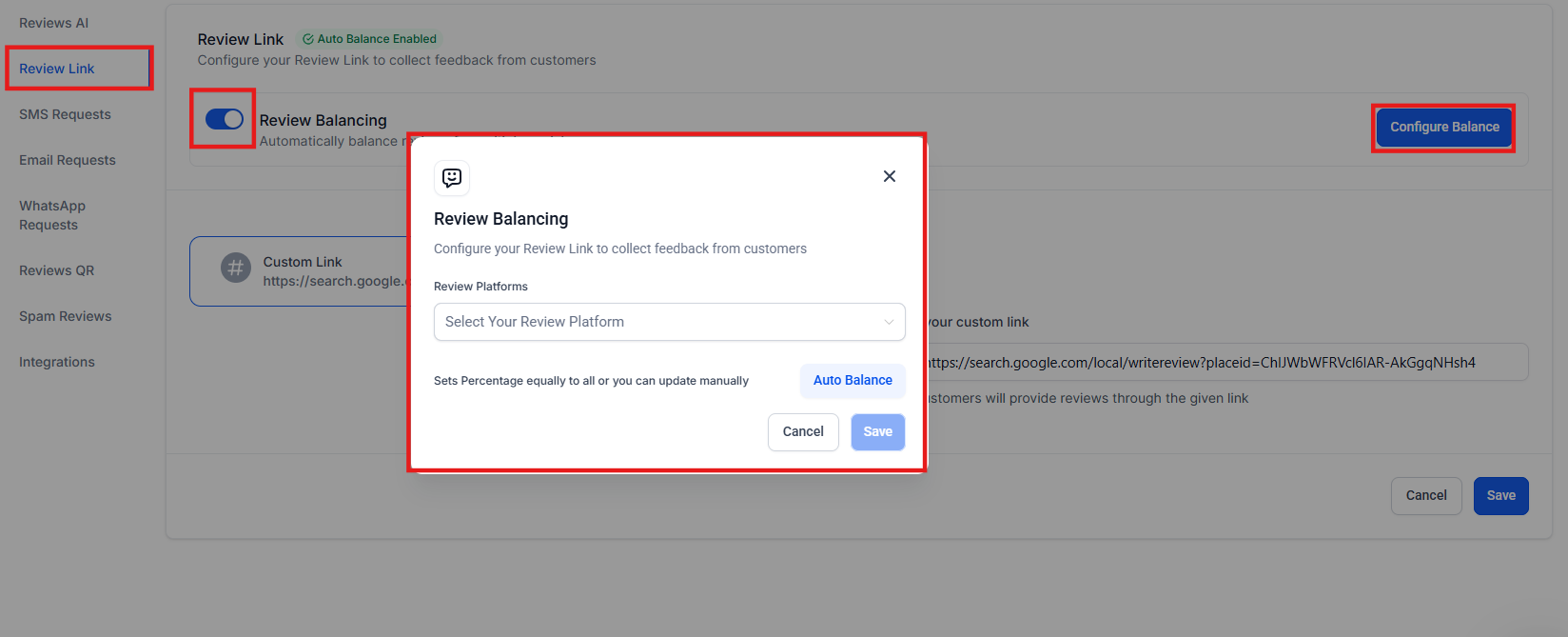Open Integrations from the sidebar

tap(57, 362)
